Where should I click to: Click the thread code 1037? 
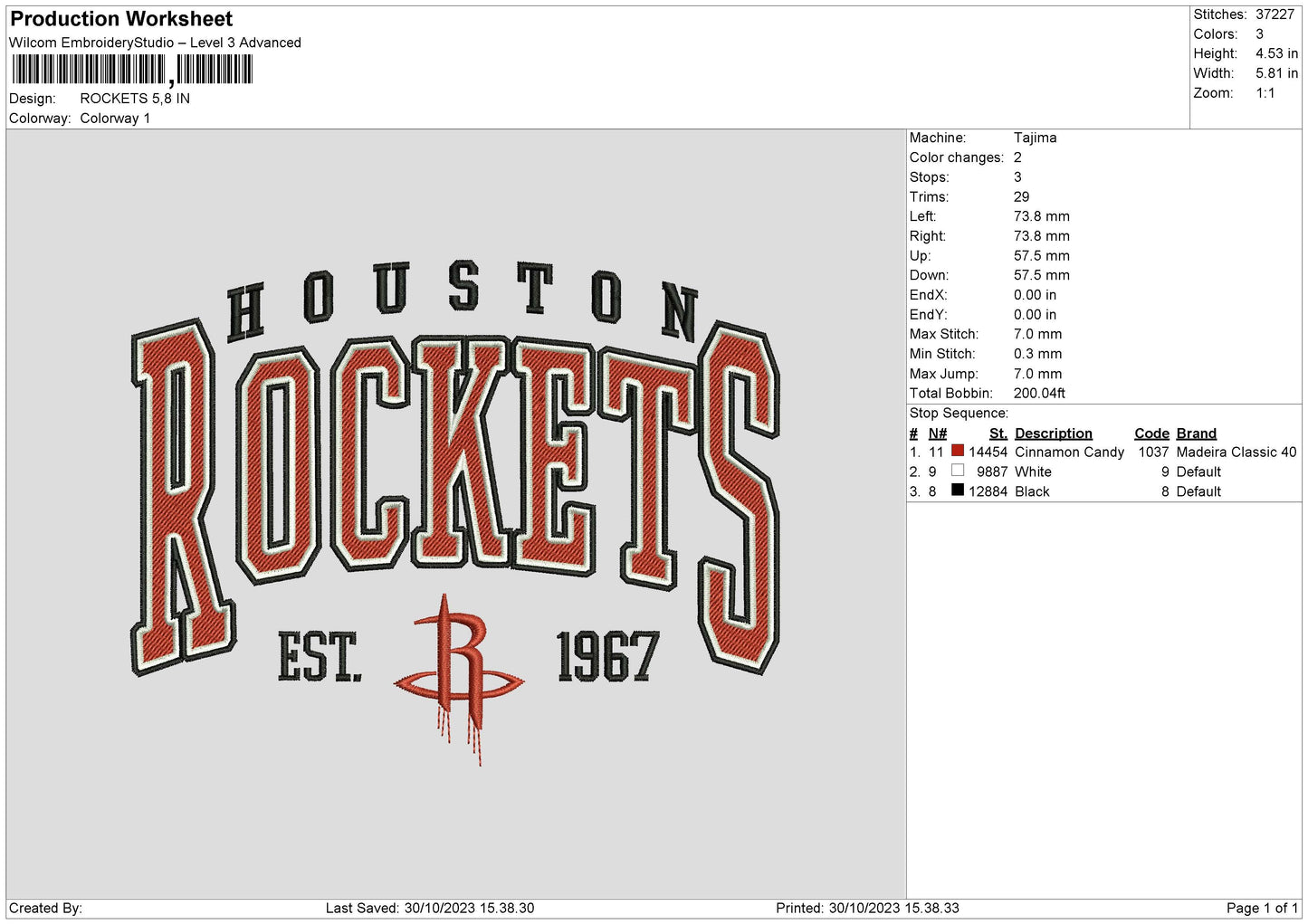1154,452
